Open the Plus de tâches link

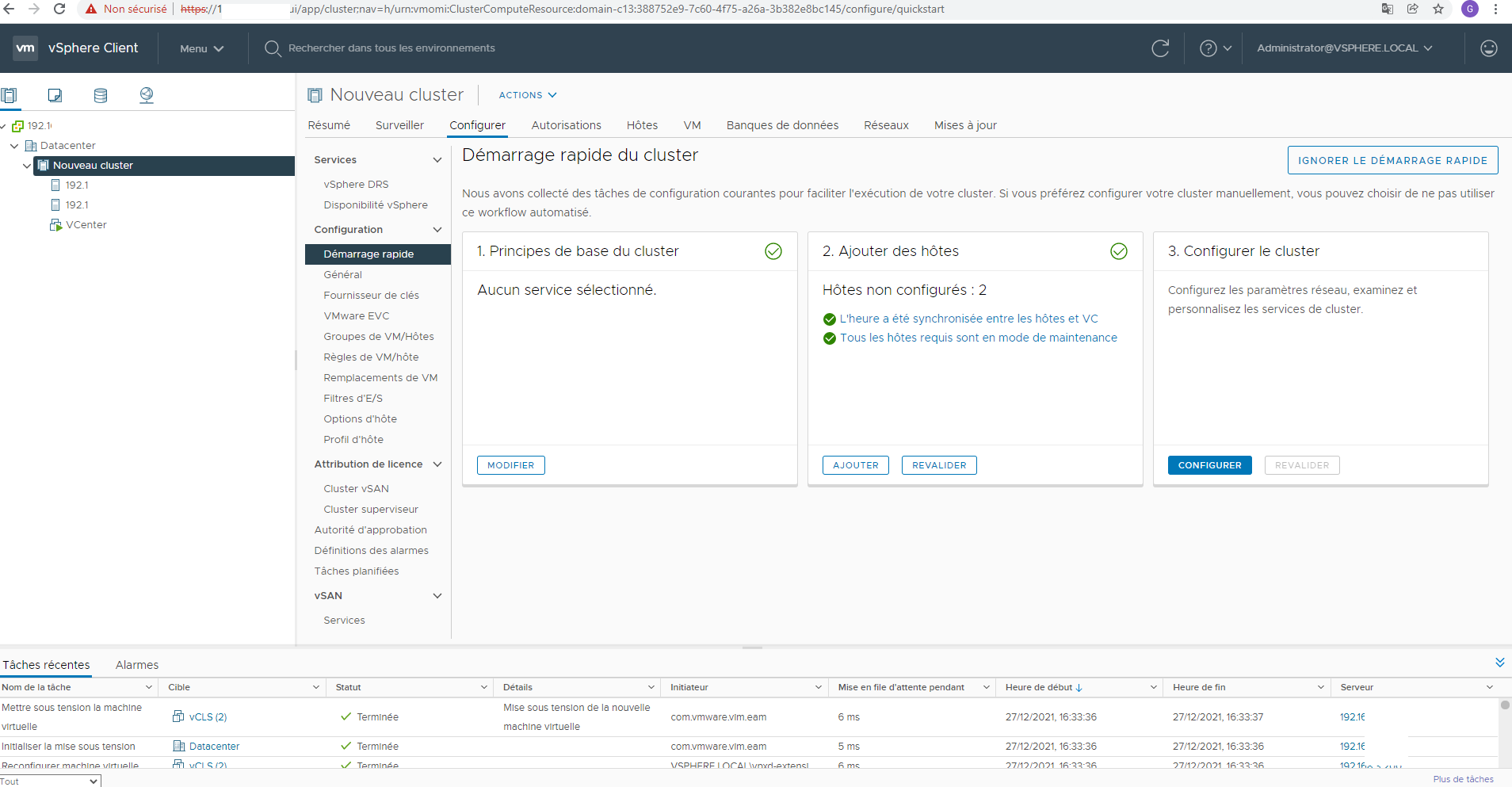point(1463,780)
